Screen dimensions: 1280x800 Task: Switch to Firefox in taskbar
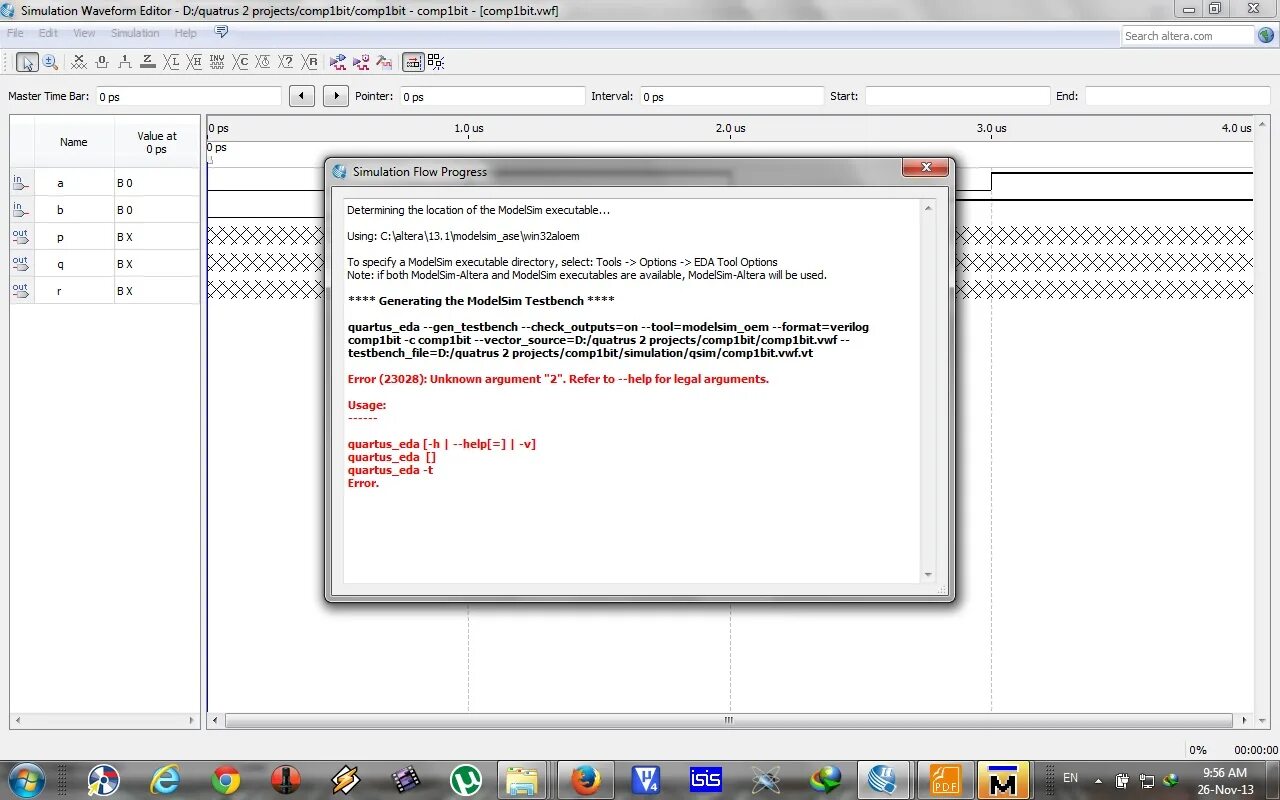[586, 780]
